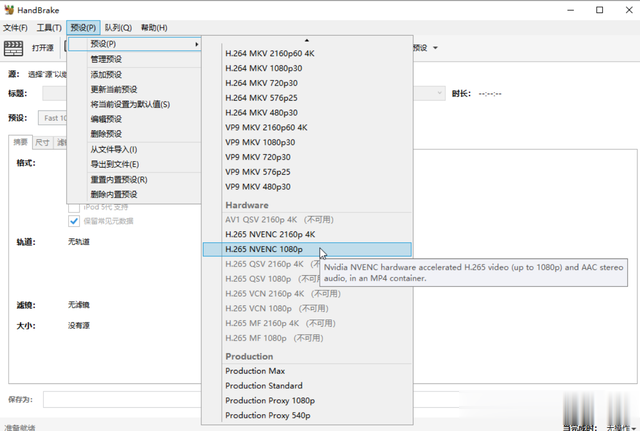Click the 无轨道 track value text
Image resolution: width=640 pixels, height=431 pixels.
point(79,242)
